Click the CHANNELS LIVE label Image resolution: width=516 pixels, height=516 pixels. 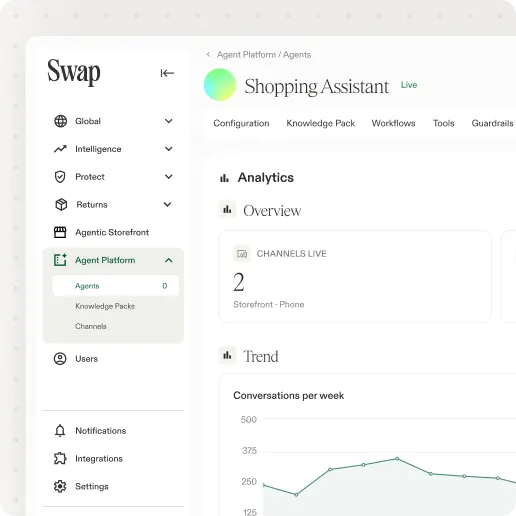[x=292, y=254]
